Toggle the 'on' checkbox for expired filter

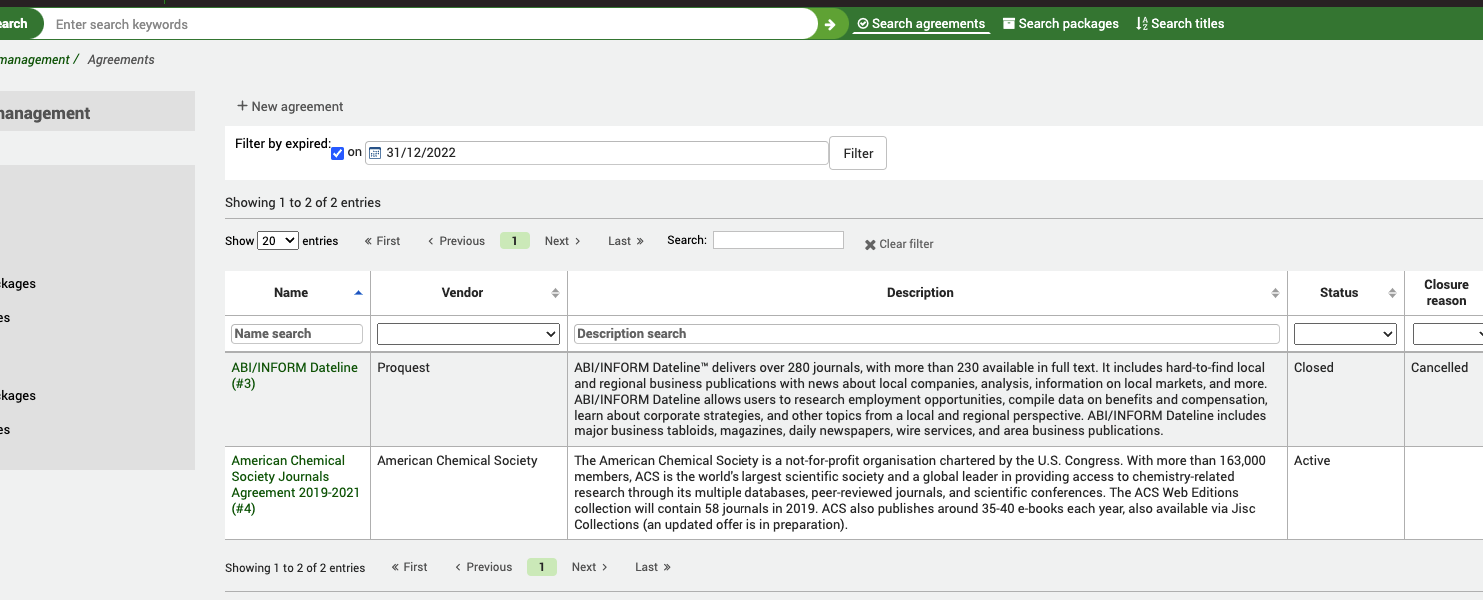(337, 152)
